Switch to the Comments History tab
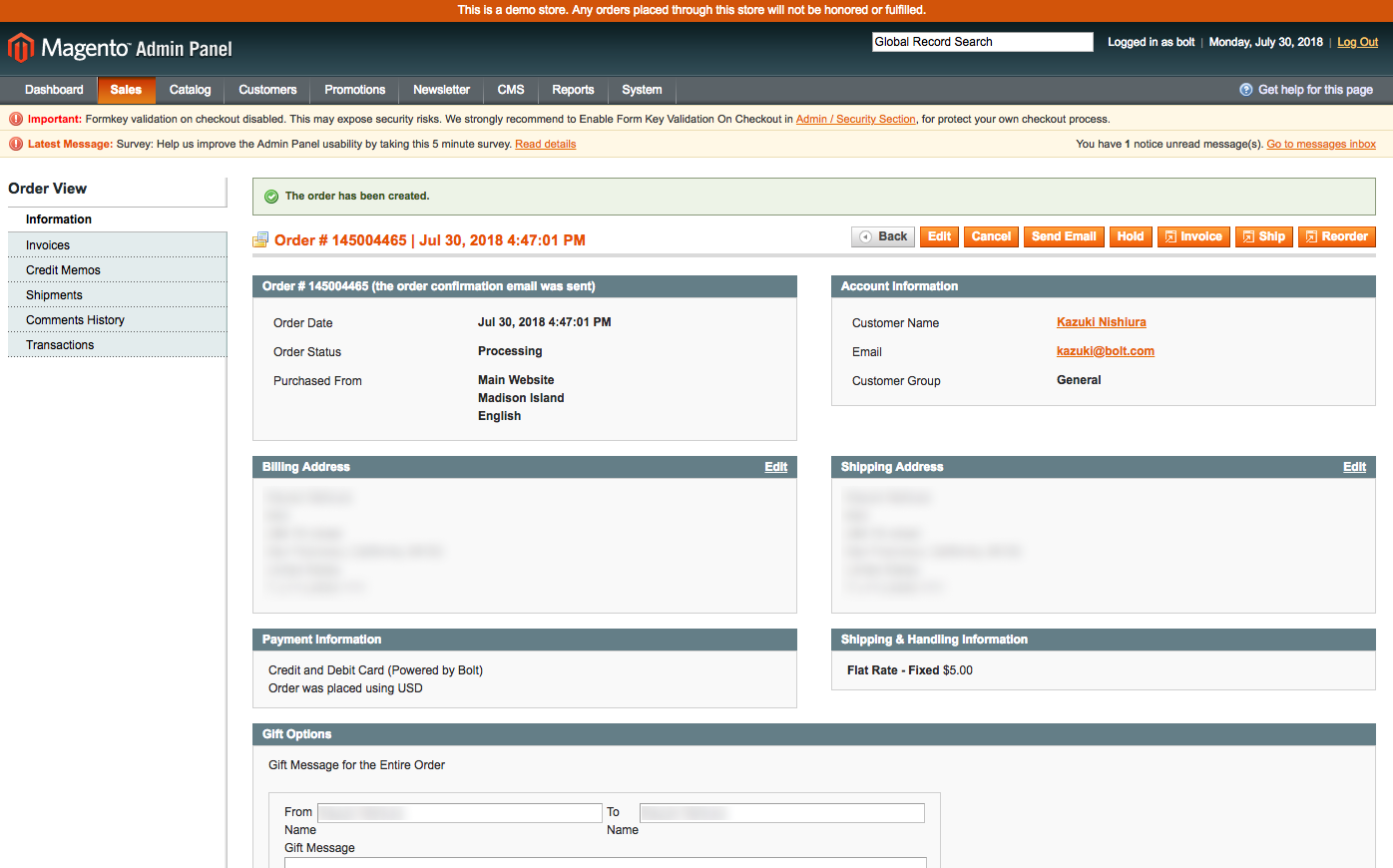The image size is (1393, 868). click(118, 320)
